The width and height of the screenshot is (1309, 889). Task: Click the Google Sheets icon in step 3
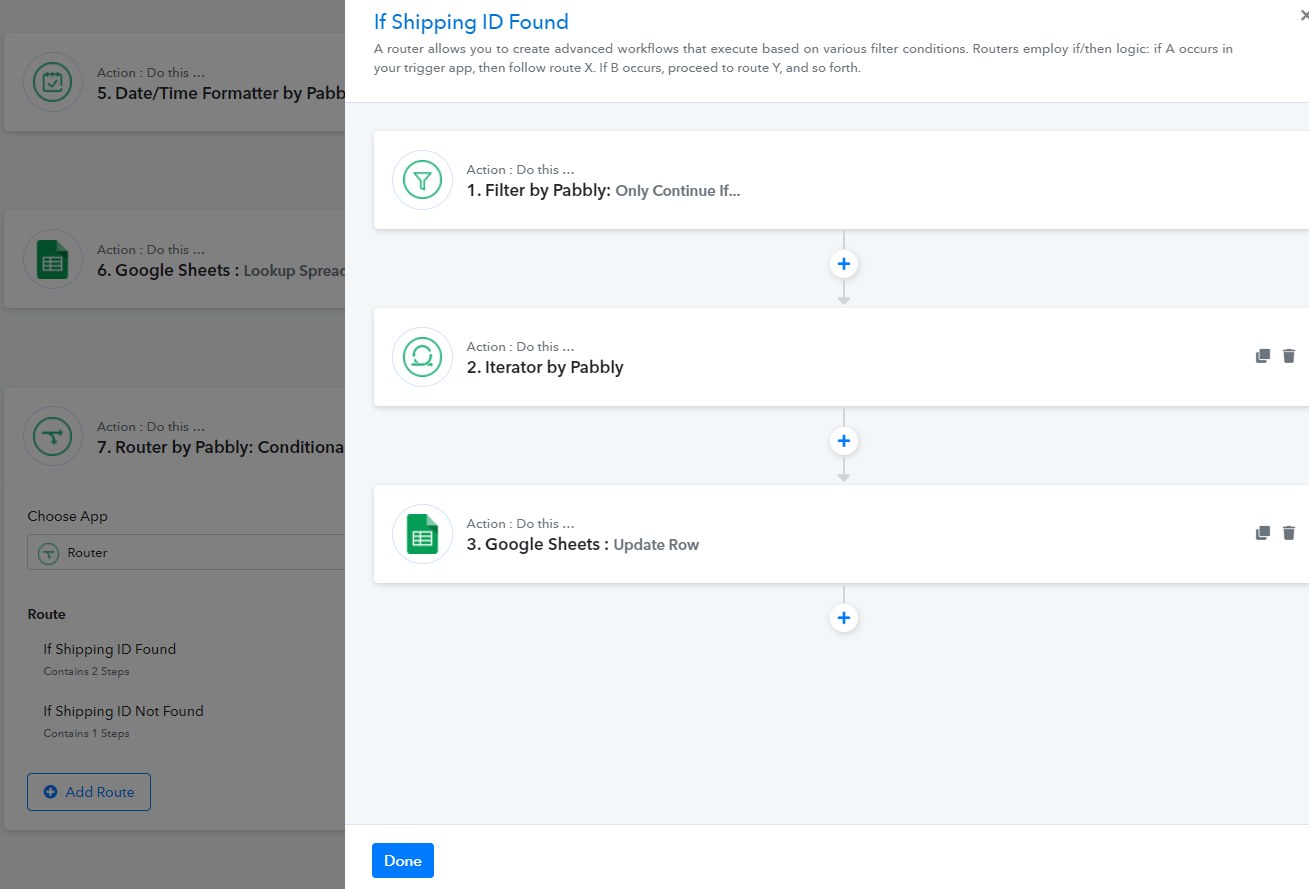422,534
